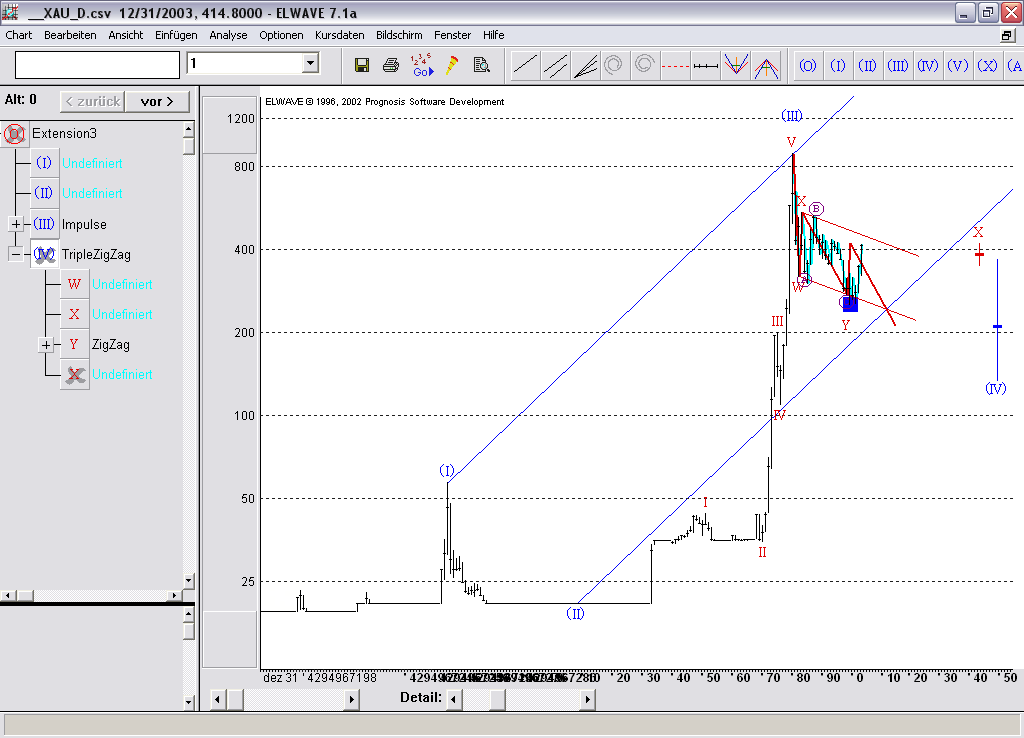The image size is (1024, 738).
Task: Click the (III) wave label button
Action: point(898,66)
